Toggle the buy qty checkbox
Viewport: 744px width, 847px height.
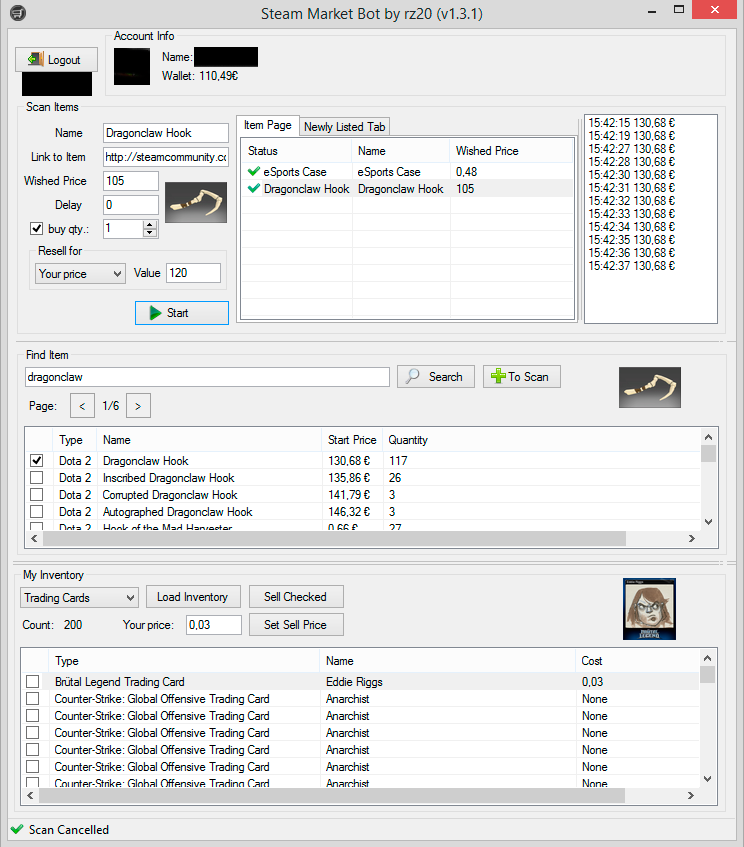[36, 228]
